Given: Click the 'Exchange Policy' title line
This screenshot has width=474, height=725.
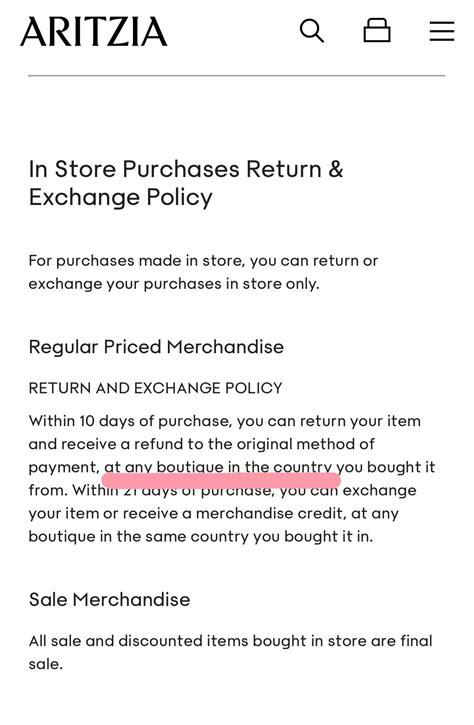Looking at the screenshot, I should (121, 197).
